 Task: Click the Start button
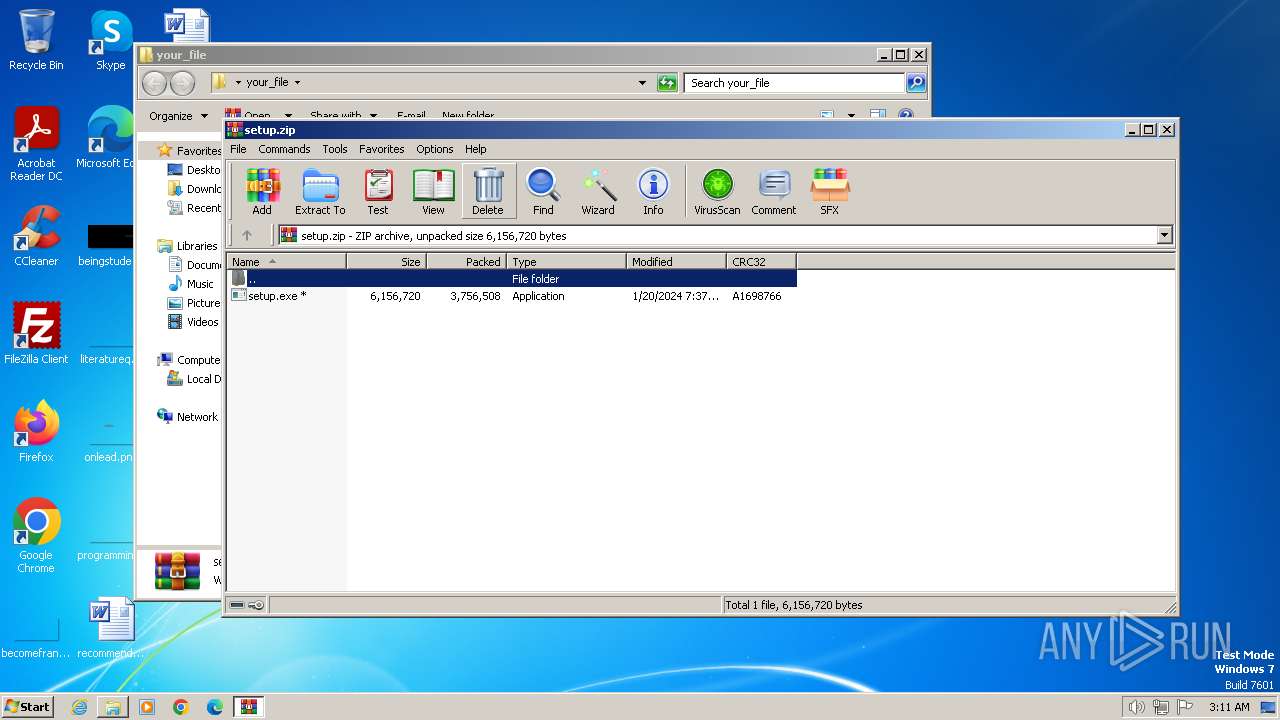point(27,706)
